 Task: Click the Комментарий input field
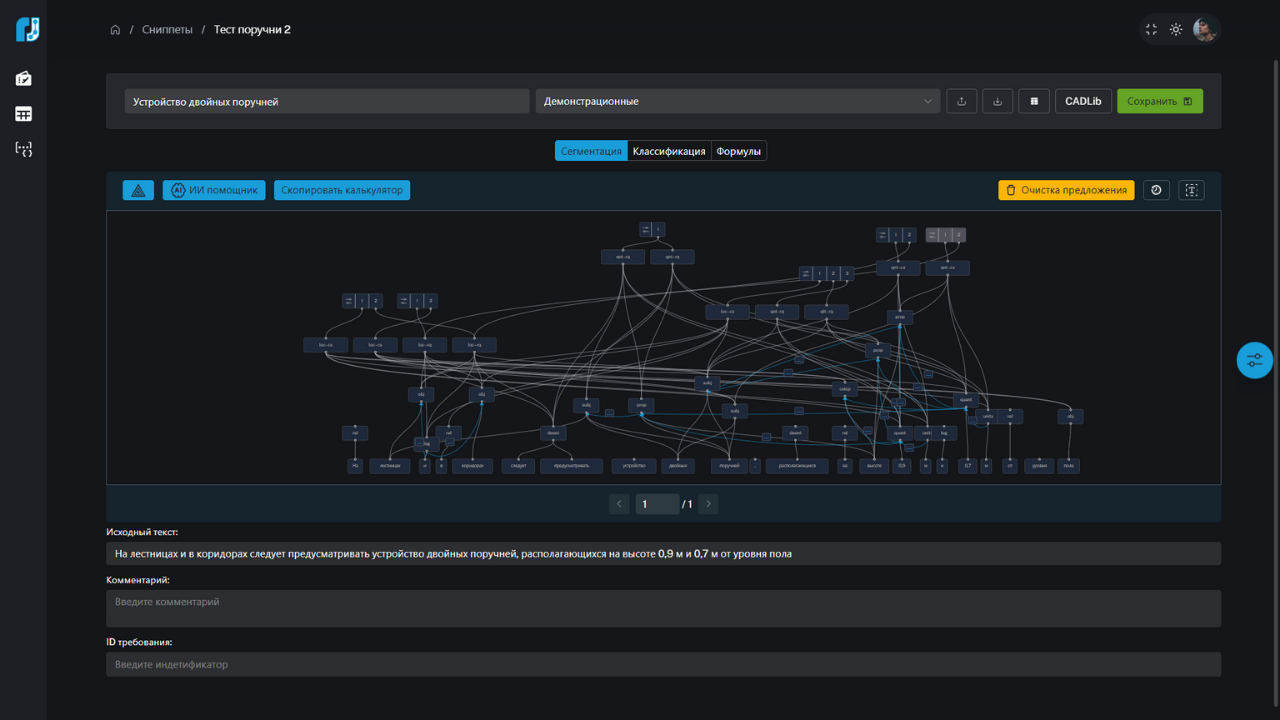click(663, 608)
